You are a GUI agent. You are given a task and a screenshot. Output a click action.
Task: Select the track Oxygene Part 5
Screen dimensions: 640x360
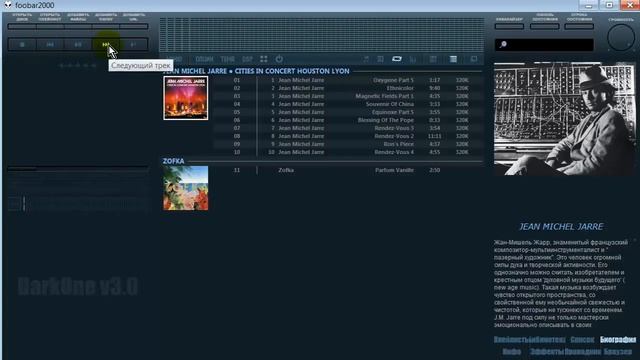pos(347,80)
